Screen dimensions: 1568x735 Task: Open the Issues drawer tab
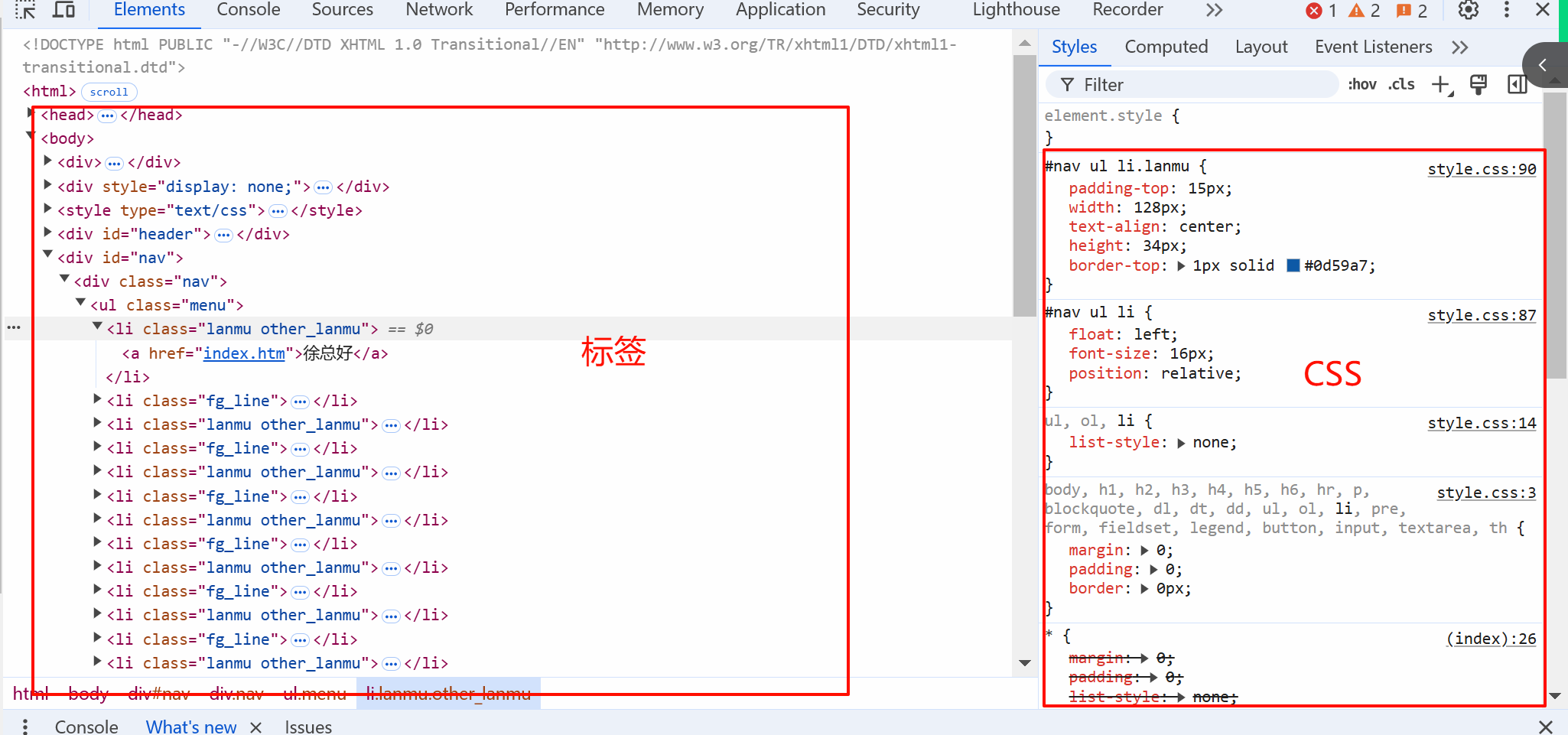pyautogui.click(x=308, y=727)
